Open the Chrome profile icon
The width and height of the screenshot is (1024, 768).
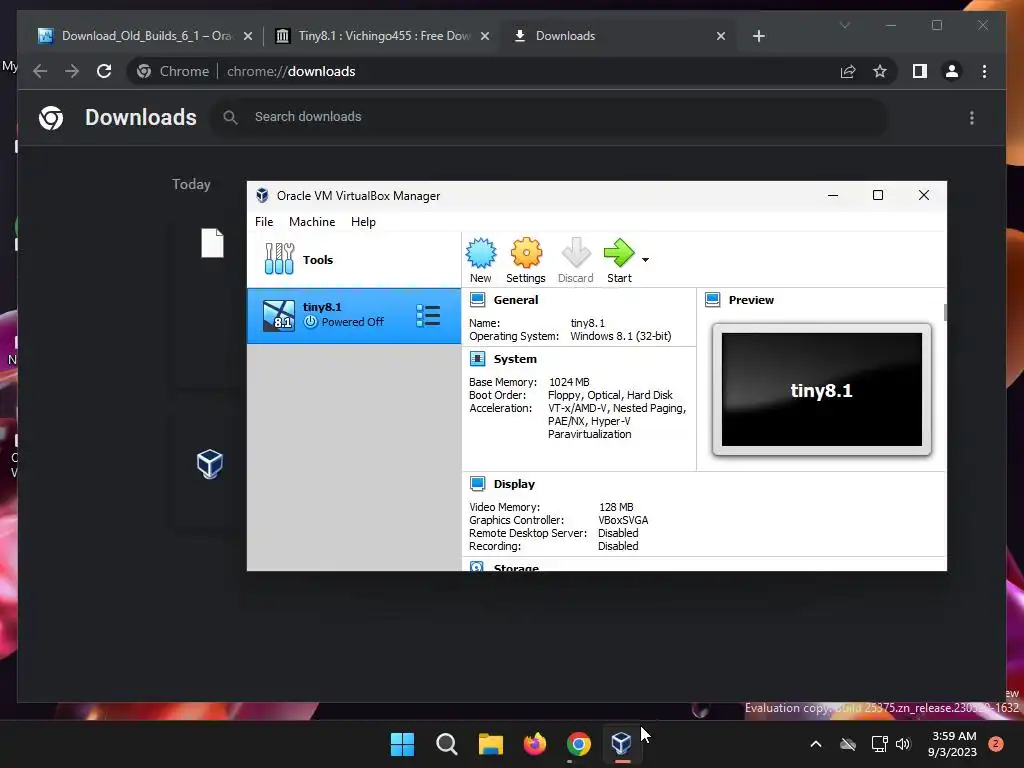click(x=952, y=71)
